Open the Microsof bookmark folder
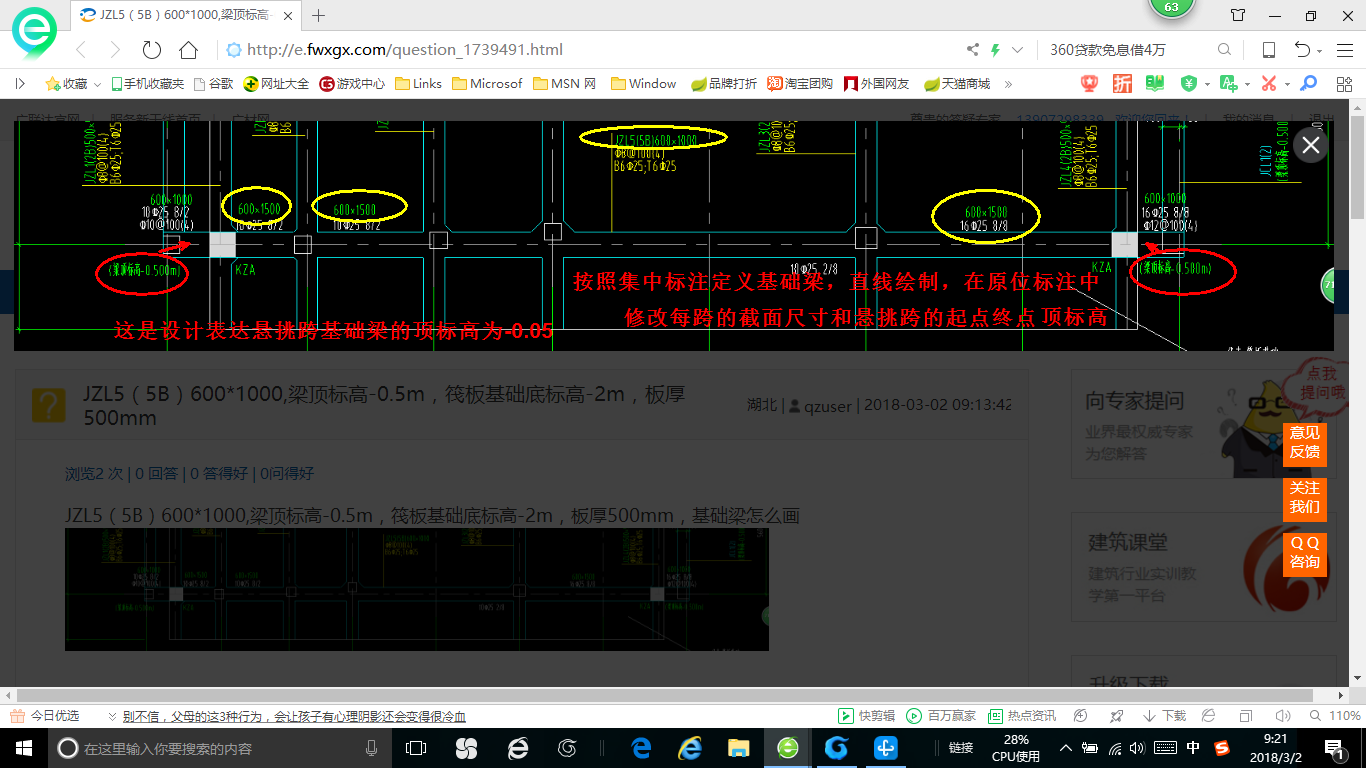Image resolution: width=1366 pixels, height=768 pixels. point(487,84)
